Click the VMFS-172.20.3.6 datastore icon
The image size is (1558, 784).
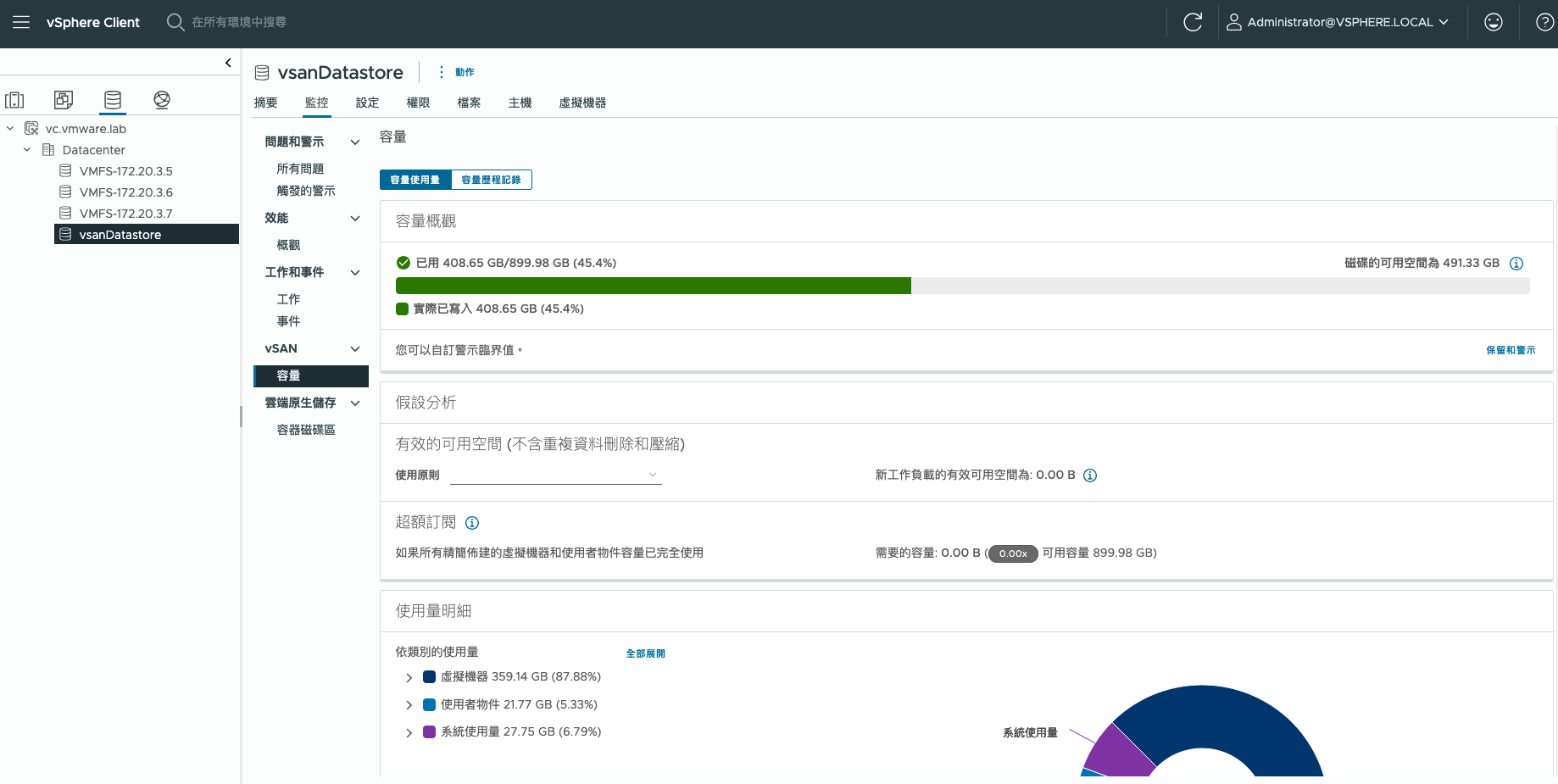65,192
